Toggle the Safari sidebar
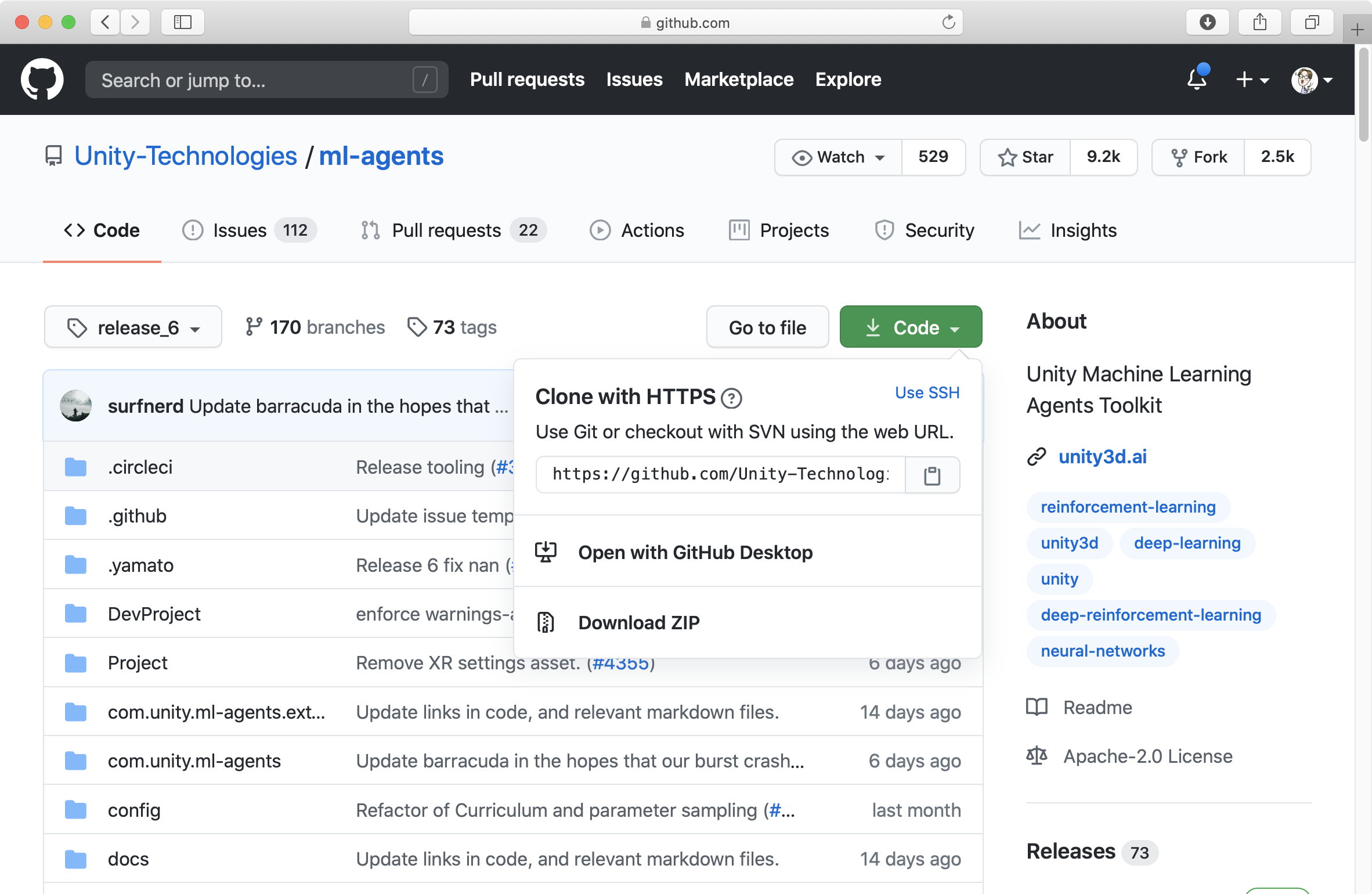This screenshot has width=1372, height=894. click(x=182, y=23)
